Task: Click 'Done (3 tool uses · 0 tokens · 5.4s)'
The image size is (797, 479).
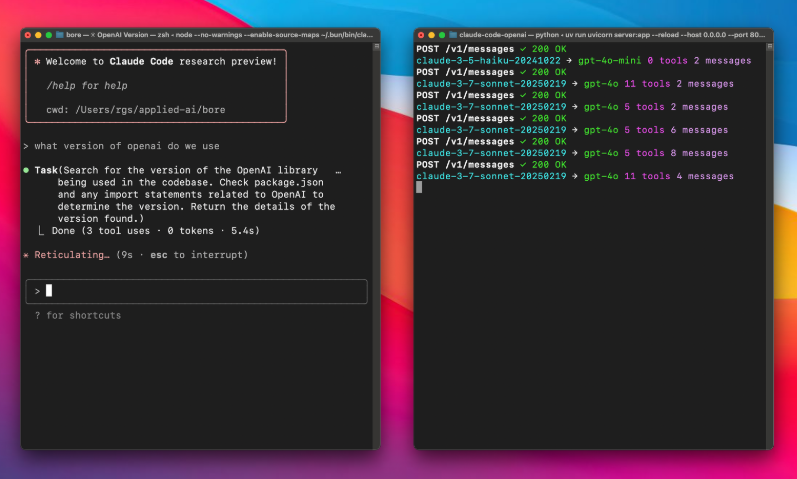Action: pyautogui.click(x=156, y=231)
